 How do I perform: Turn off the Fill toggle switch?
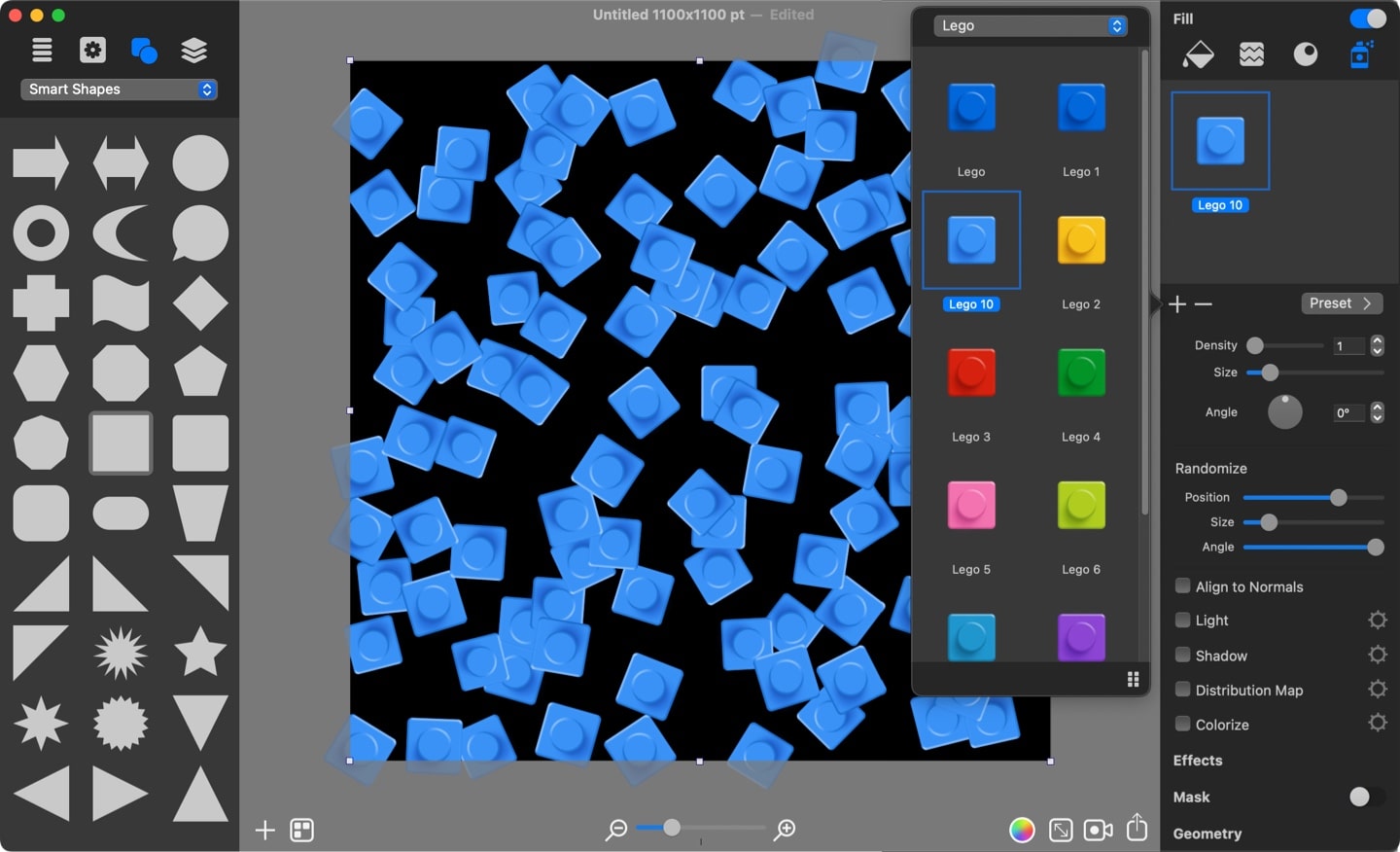[x=1368, y=18]
